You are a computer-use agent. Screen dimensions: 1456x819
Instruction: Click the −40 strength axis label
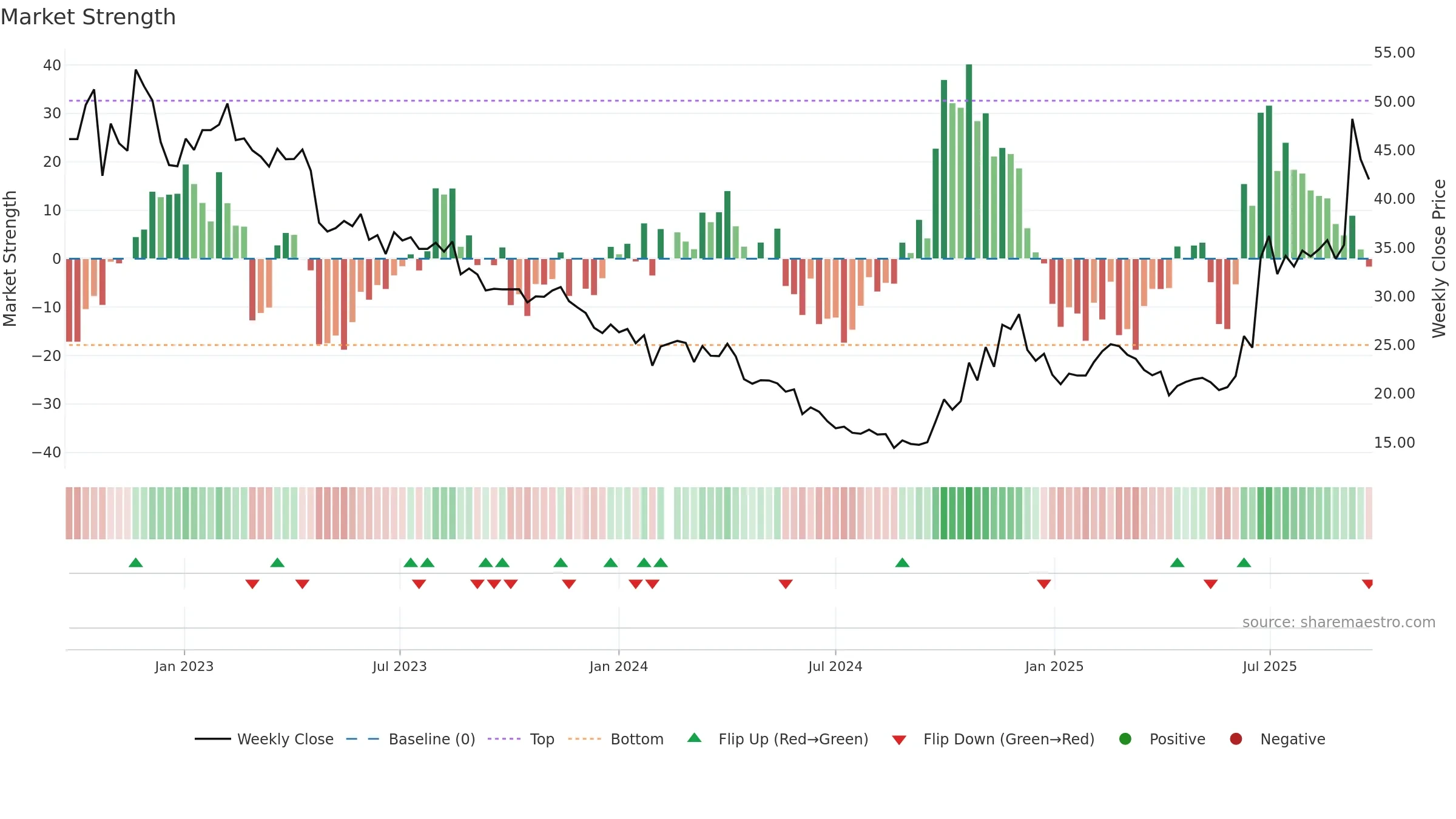point(47,452)
